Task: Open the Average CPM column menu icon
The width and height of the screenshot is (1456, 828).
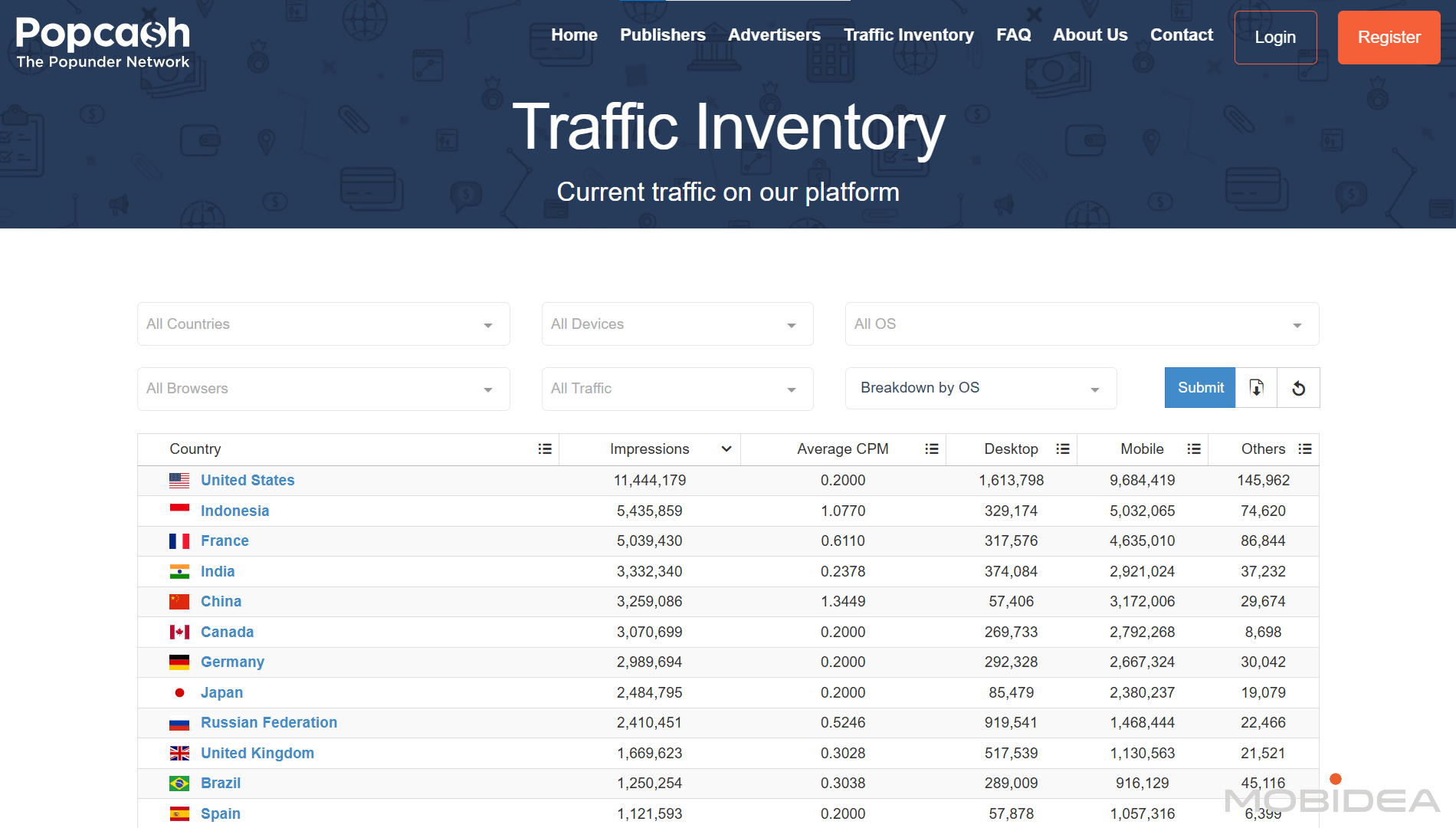Action: (932, 449)
